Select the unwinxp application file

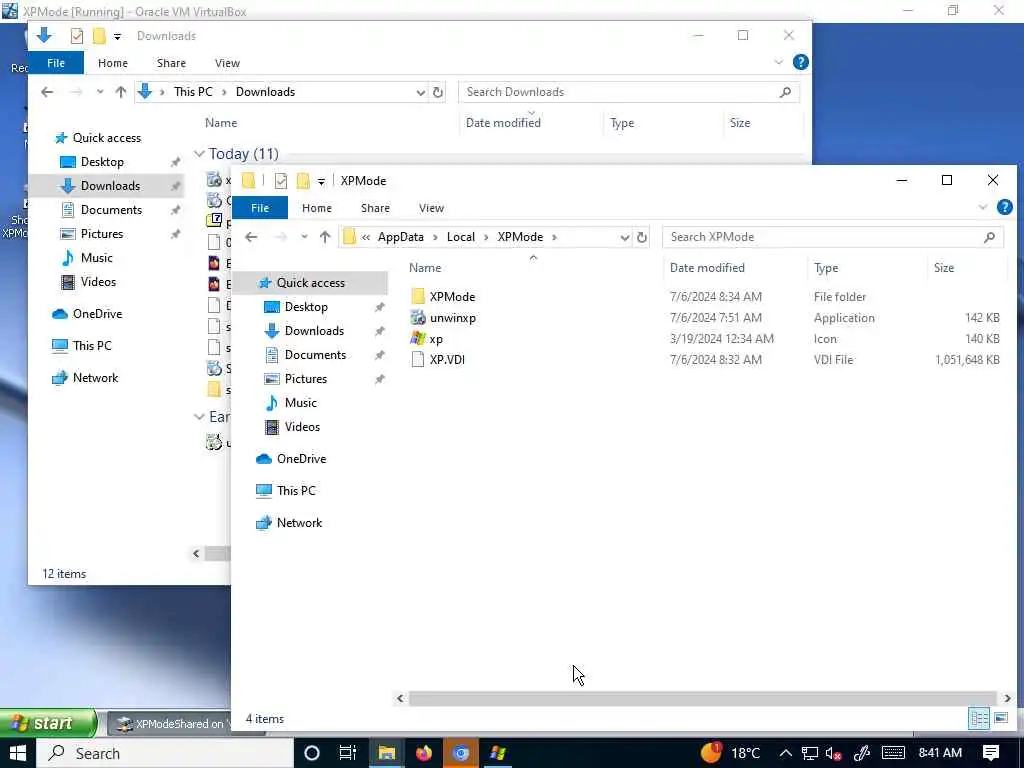(x=443, y=318)
